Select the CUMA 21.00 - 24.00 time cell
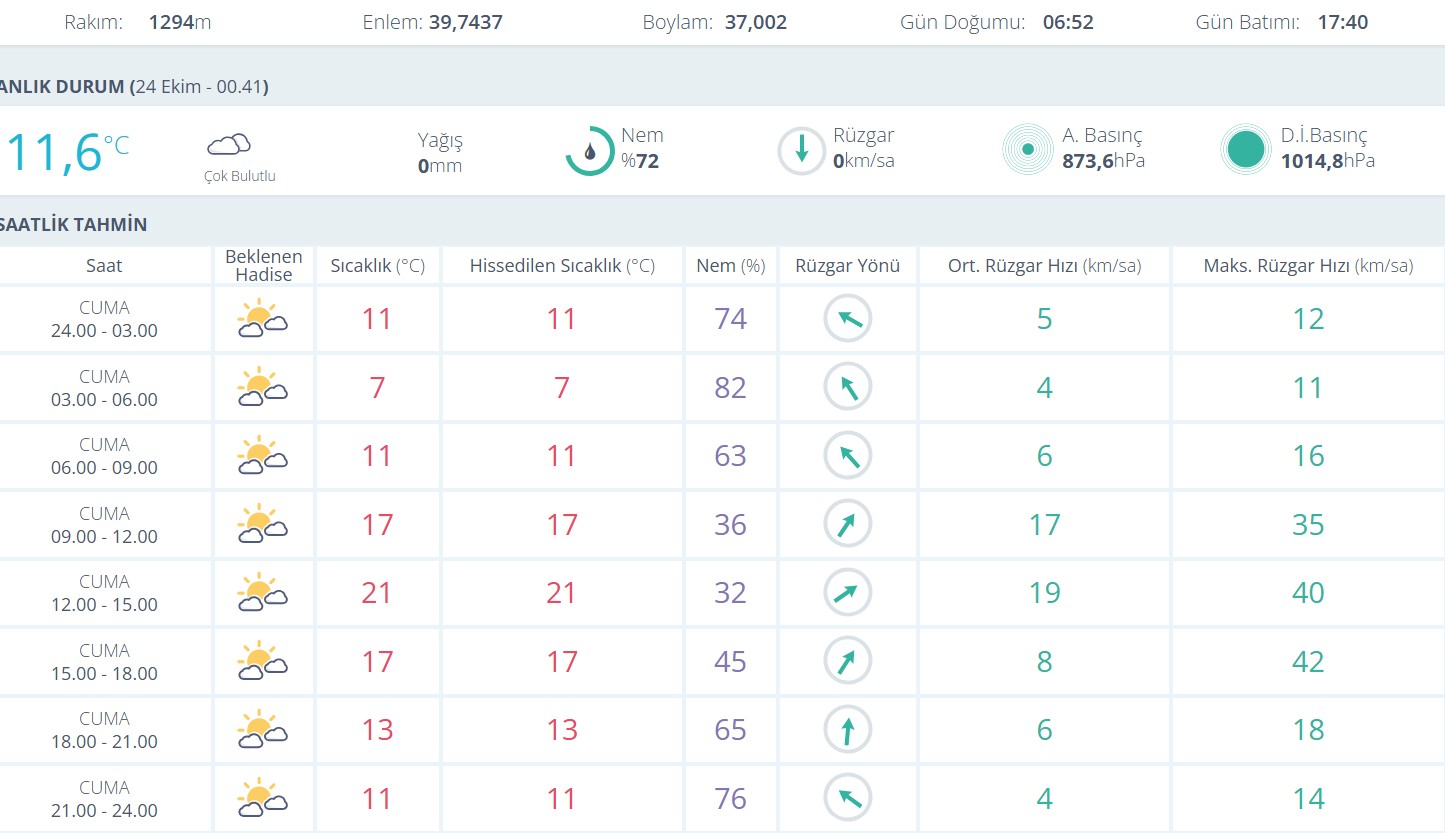This screenshot has width=1445, height=833. tap(105, 799)
